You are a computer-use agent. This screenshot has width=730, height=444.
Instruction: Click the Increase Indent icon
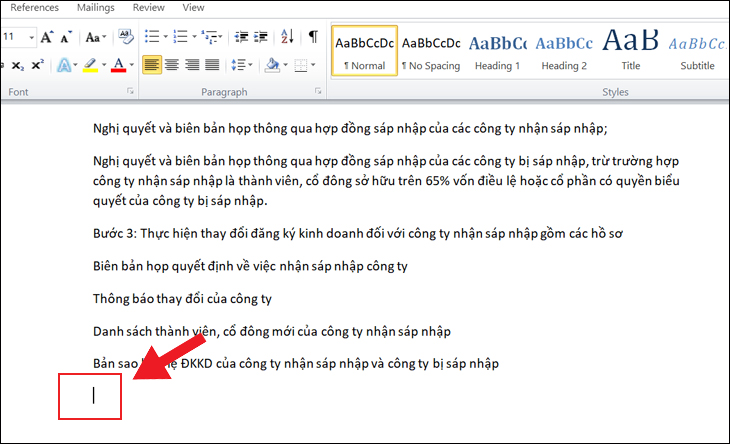(x=259, y=37)
